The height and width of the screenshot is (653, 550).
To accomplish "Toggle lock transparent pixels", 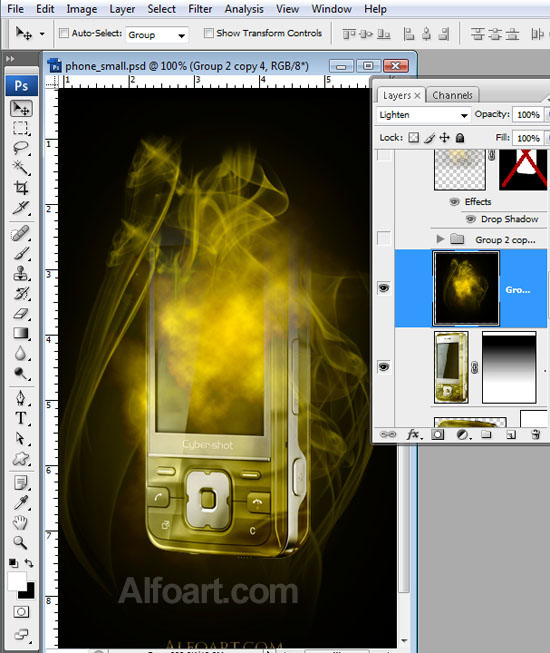I will click(x=413, y=137).
